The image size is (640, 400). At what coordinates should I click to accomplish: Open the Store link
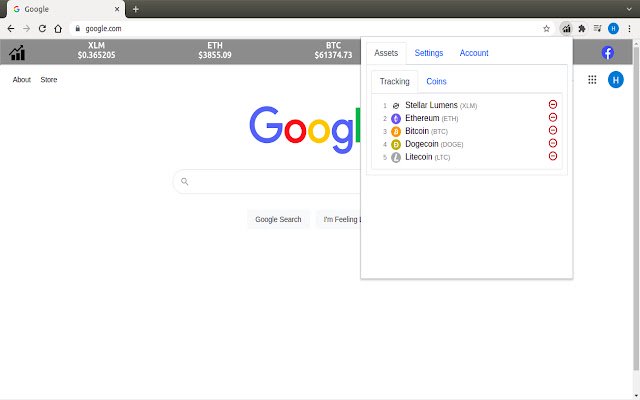tap(49, 80)
